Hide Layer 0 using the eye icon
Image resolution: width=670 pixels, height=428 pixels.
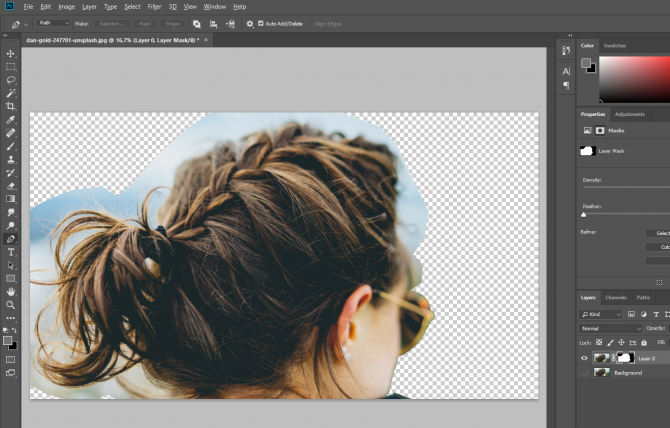pyautogui.click(x=584, y=357)
